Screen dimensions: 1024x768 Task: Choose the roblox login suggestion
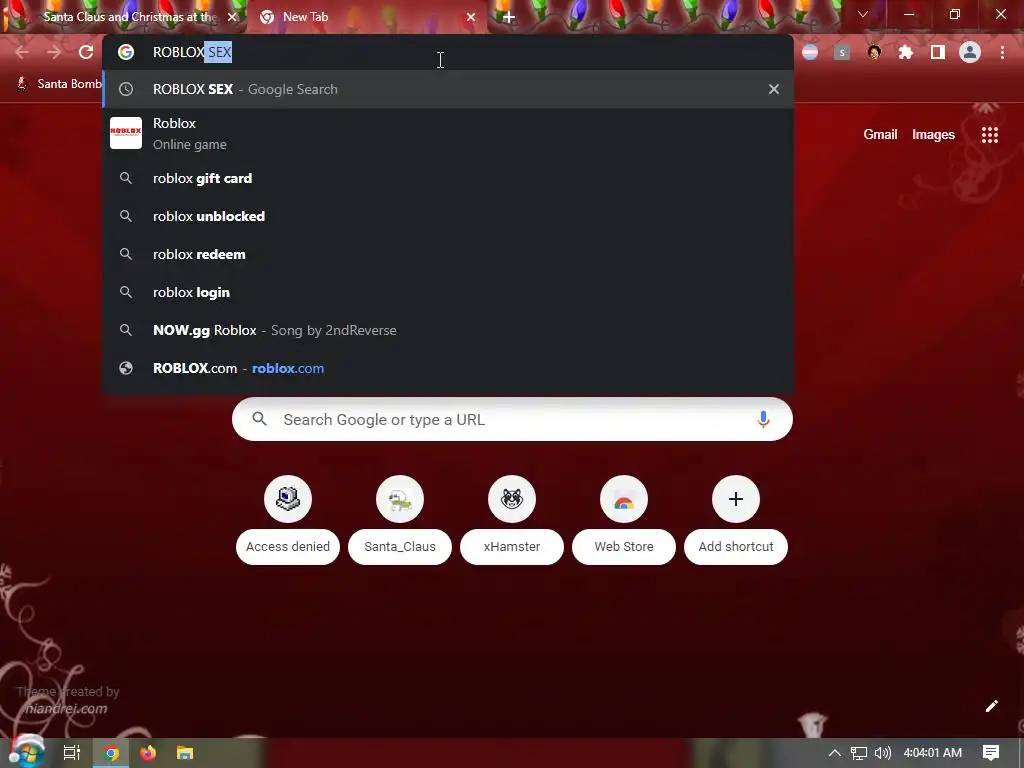448,292
